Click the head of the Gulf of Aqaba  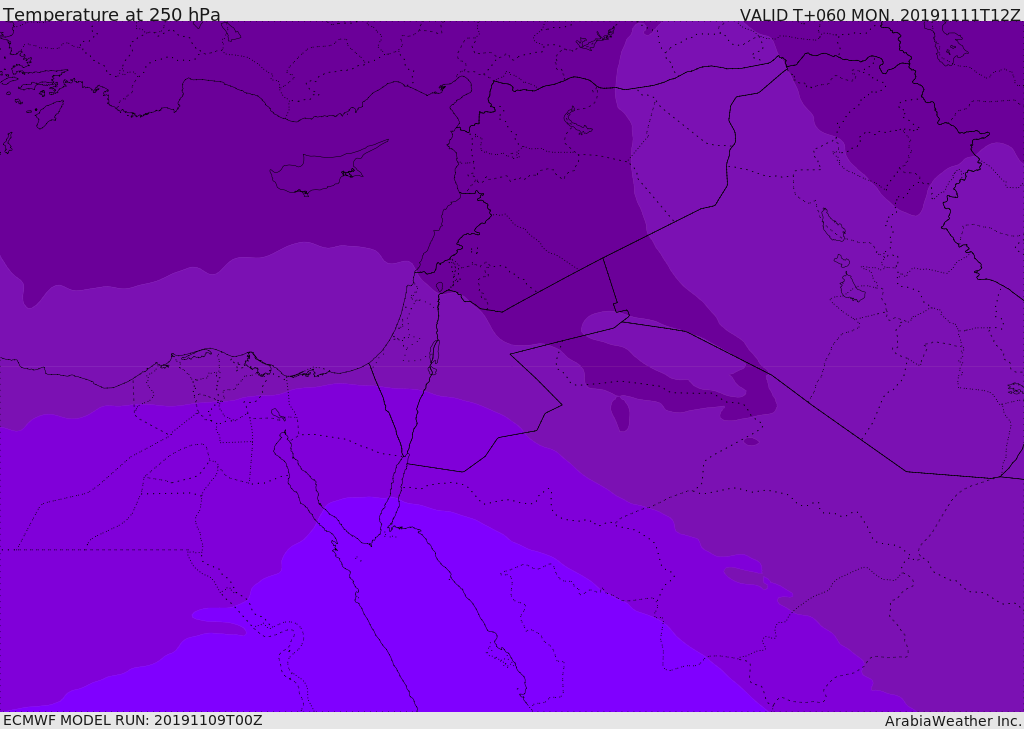403,462
